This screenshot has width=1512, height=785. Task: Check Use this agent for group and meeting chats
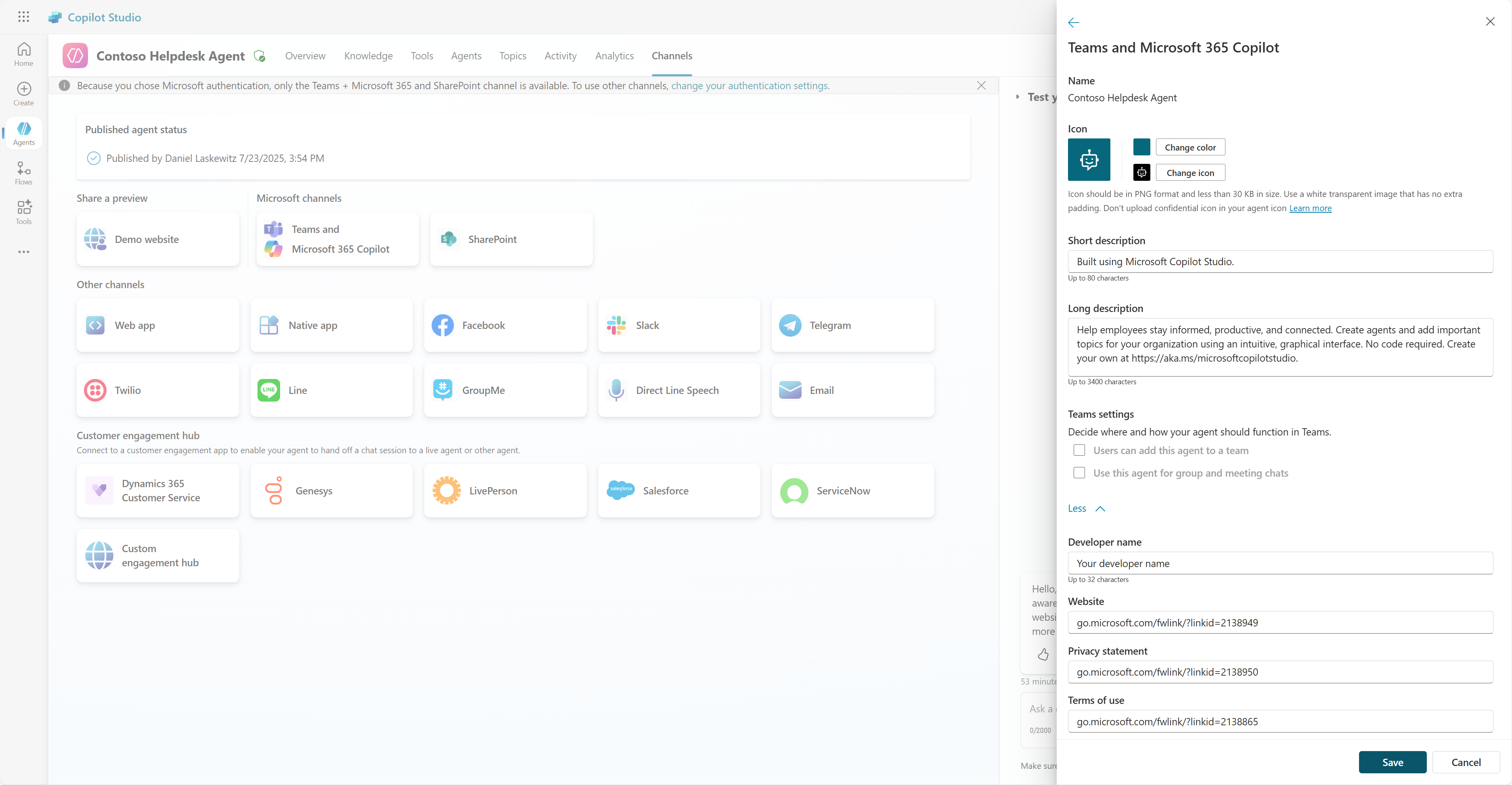coord(1079,473)
